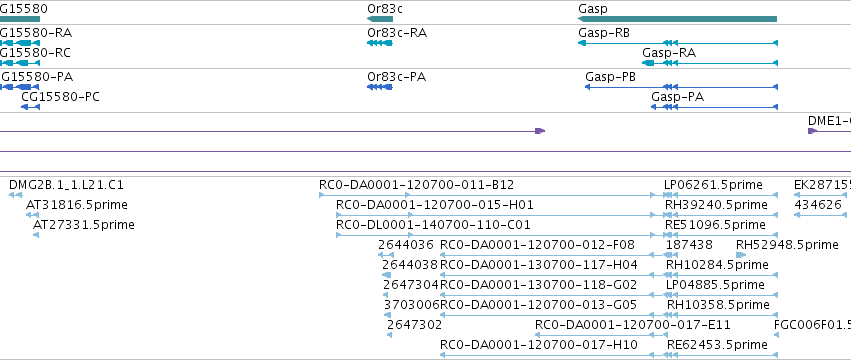Image resolution: width=851 pixels, height=360 pixels.
Task: Click the Or83c gene feature
Action: pyautogui.click(x=380, y=19)
